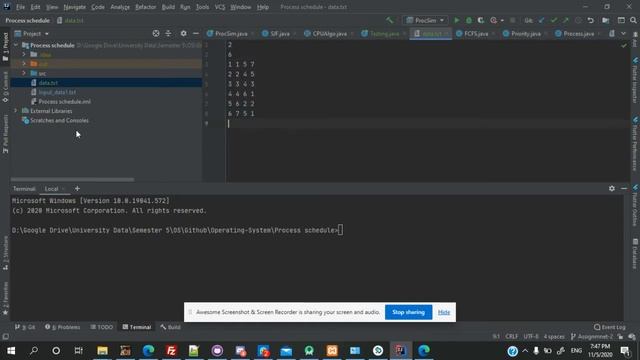Click the locate-file target icon in Project panel
This screenshot has height=360, width=640.
click(156, 33)
